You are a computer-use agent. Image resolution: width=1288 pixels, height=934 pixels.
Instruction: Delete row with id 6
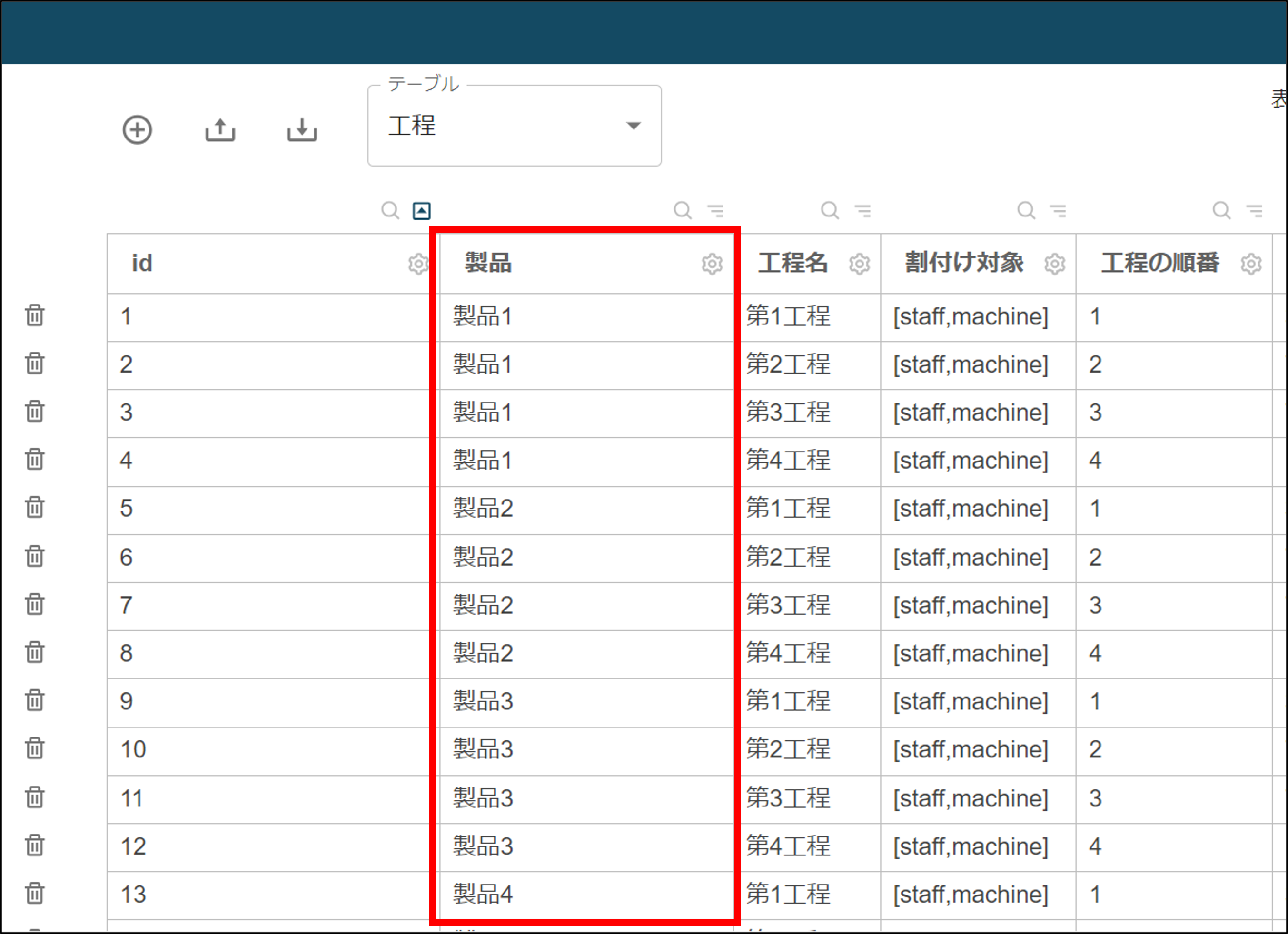(35, 556)
